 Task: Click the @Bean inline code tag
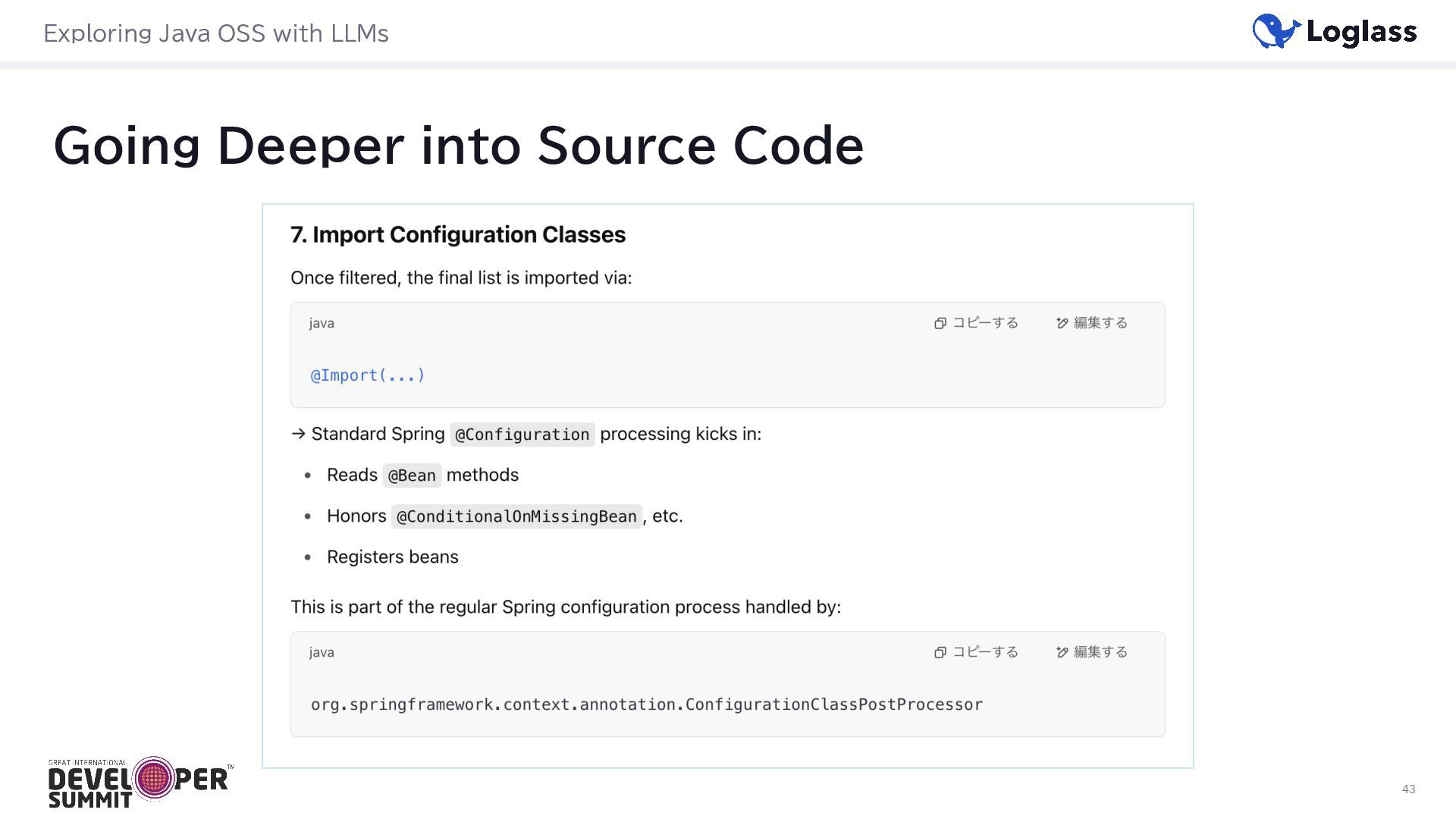tap(412, 475)
